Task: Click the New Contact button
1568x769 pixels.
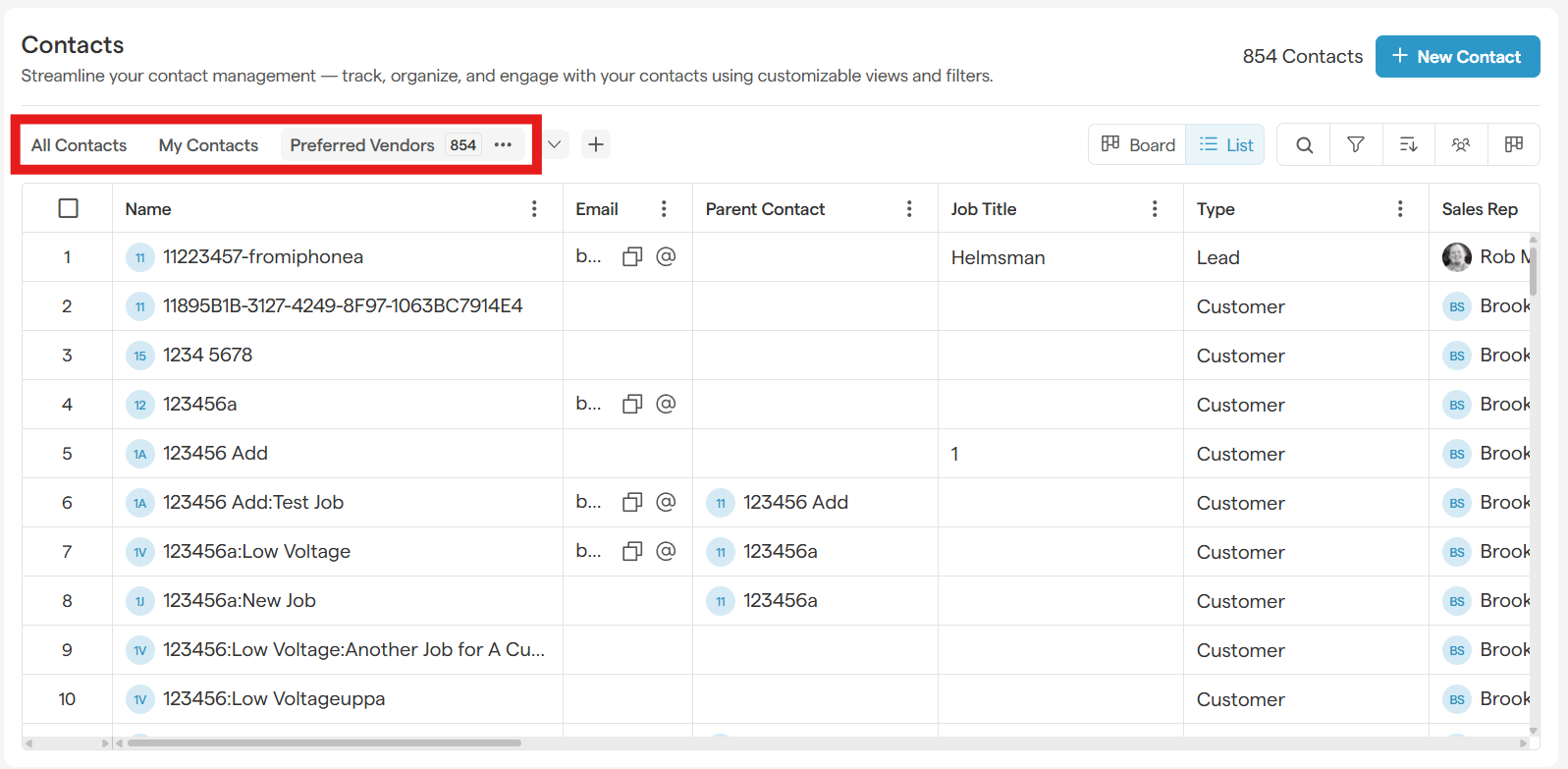Action: pyautogui.click(x=1457, y=57)
